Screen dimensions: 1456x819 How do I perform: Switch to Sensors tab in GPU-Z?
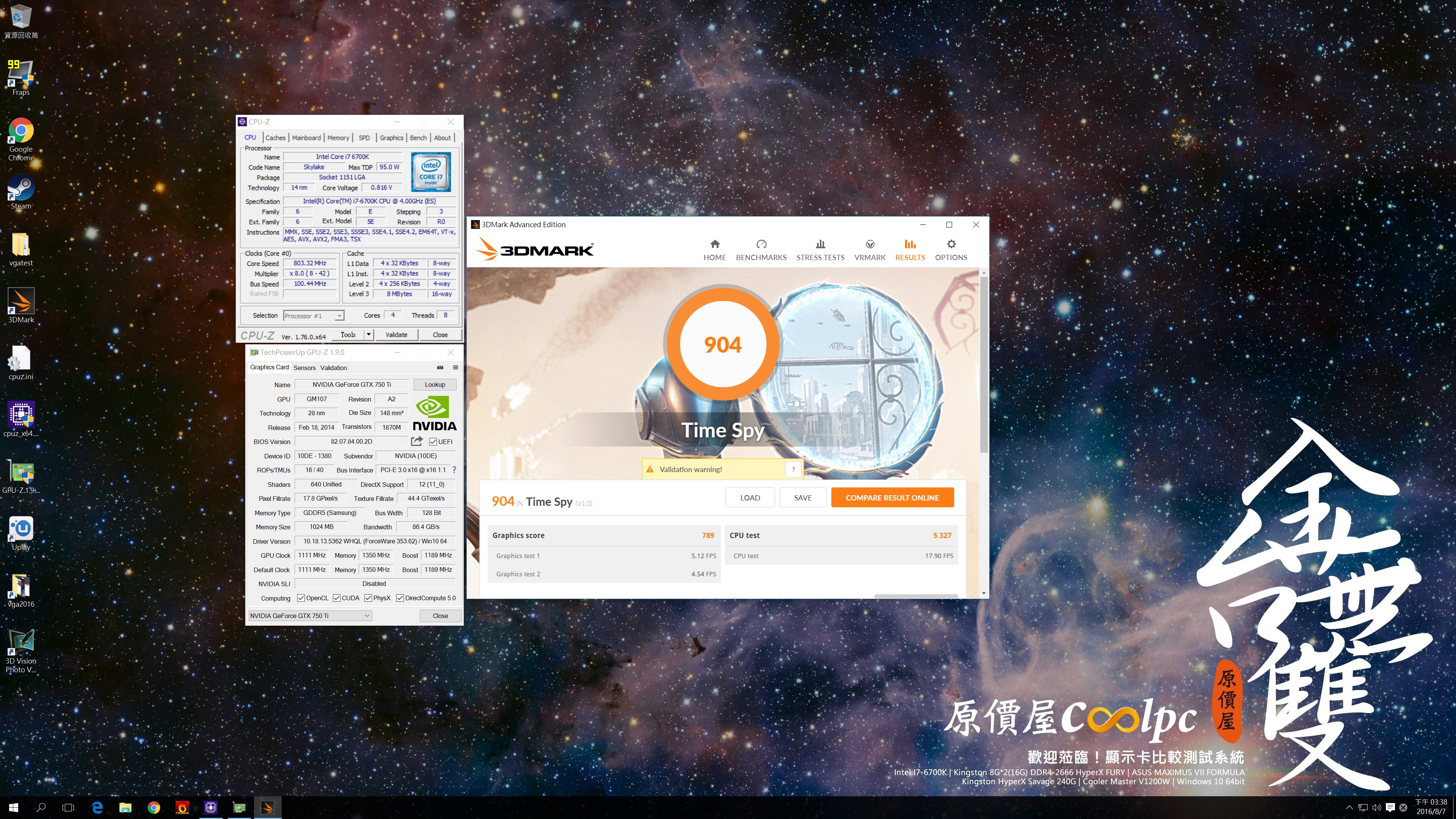pos(304,368)
